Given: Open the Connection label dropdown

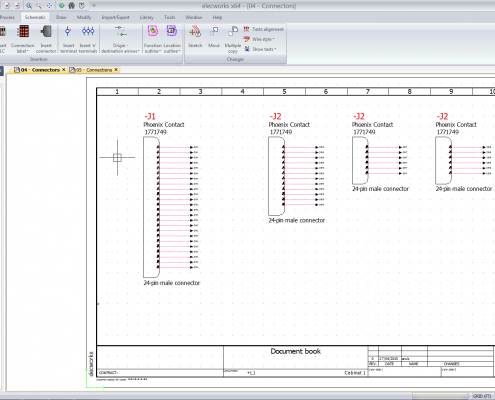Looking at the screenshot, I should point(23,48).
